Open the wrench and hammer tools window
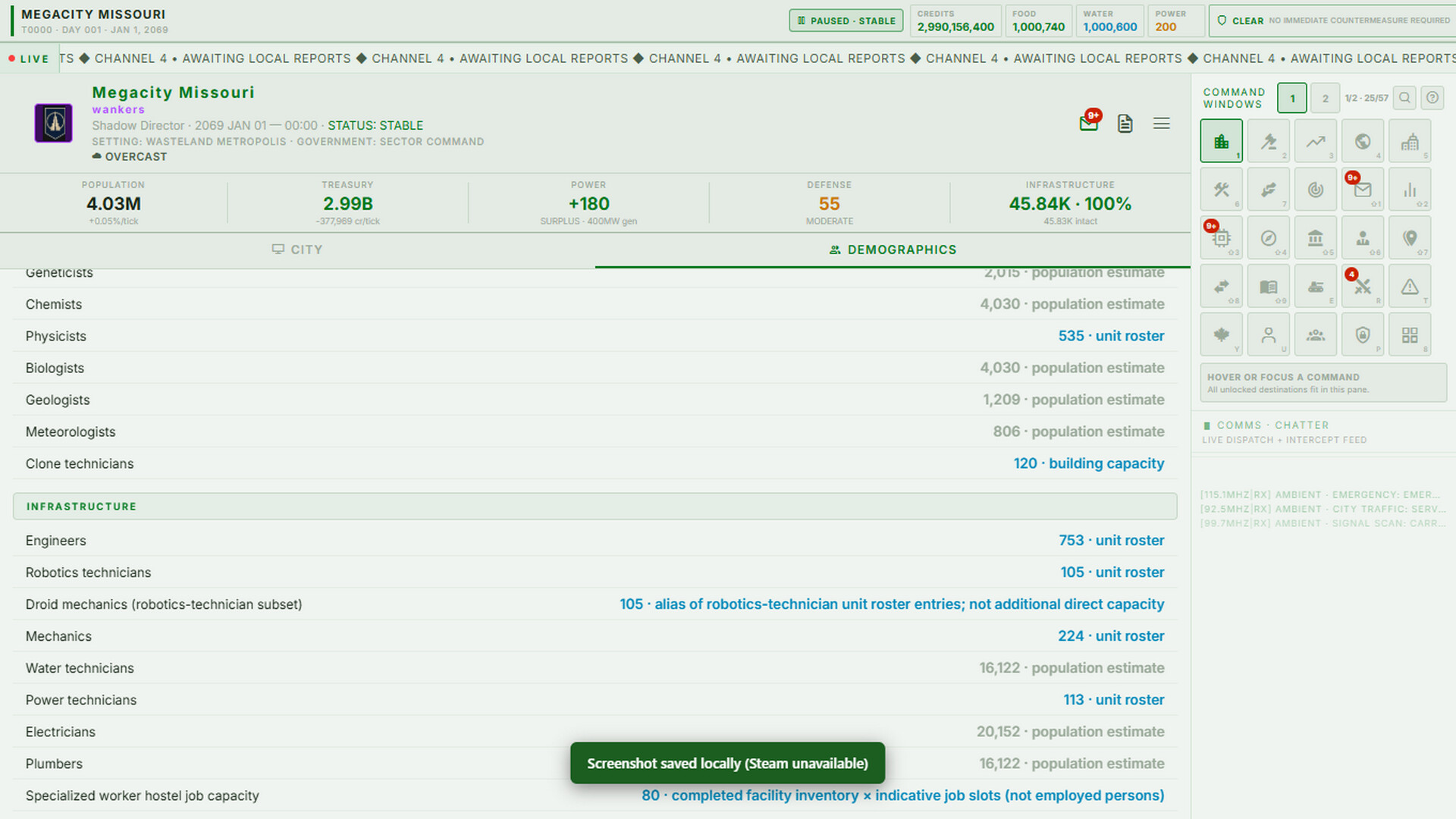The image size is (1456, 819). coord(1221,190)
